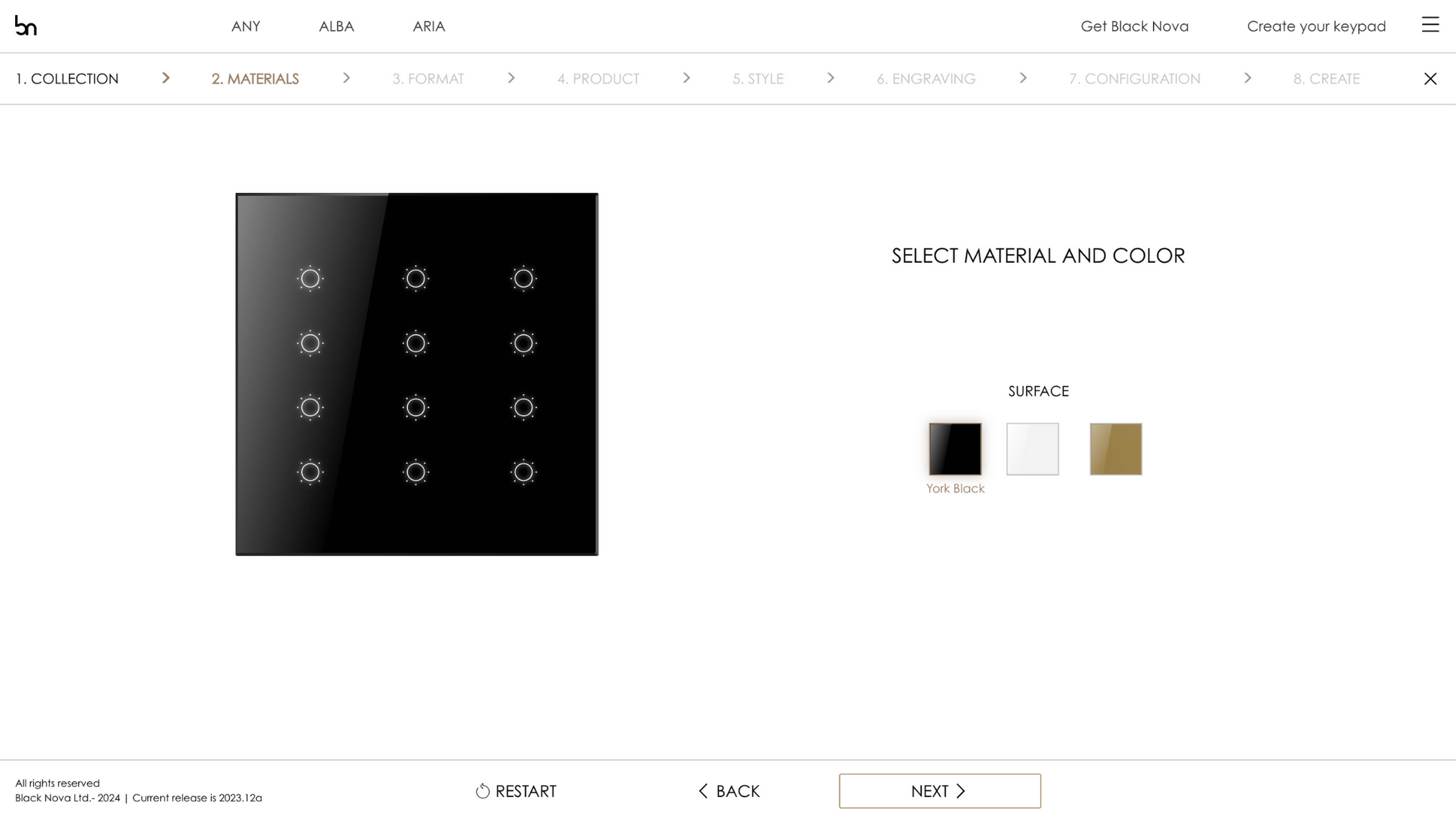Click the chevron after 1. COLLECTION

tap(165, 78)
